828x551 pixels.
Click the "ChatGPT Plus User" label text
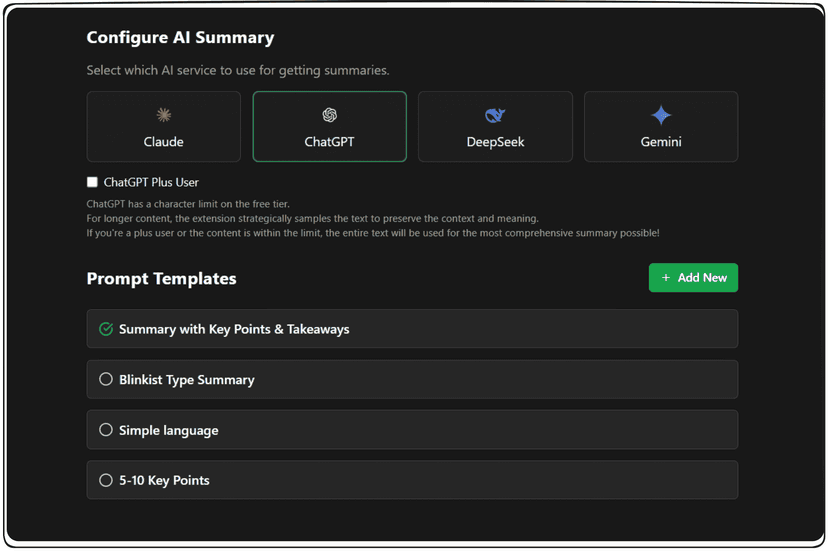151,182
